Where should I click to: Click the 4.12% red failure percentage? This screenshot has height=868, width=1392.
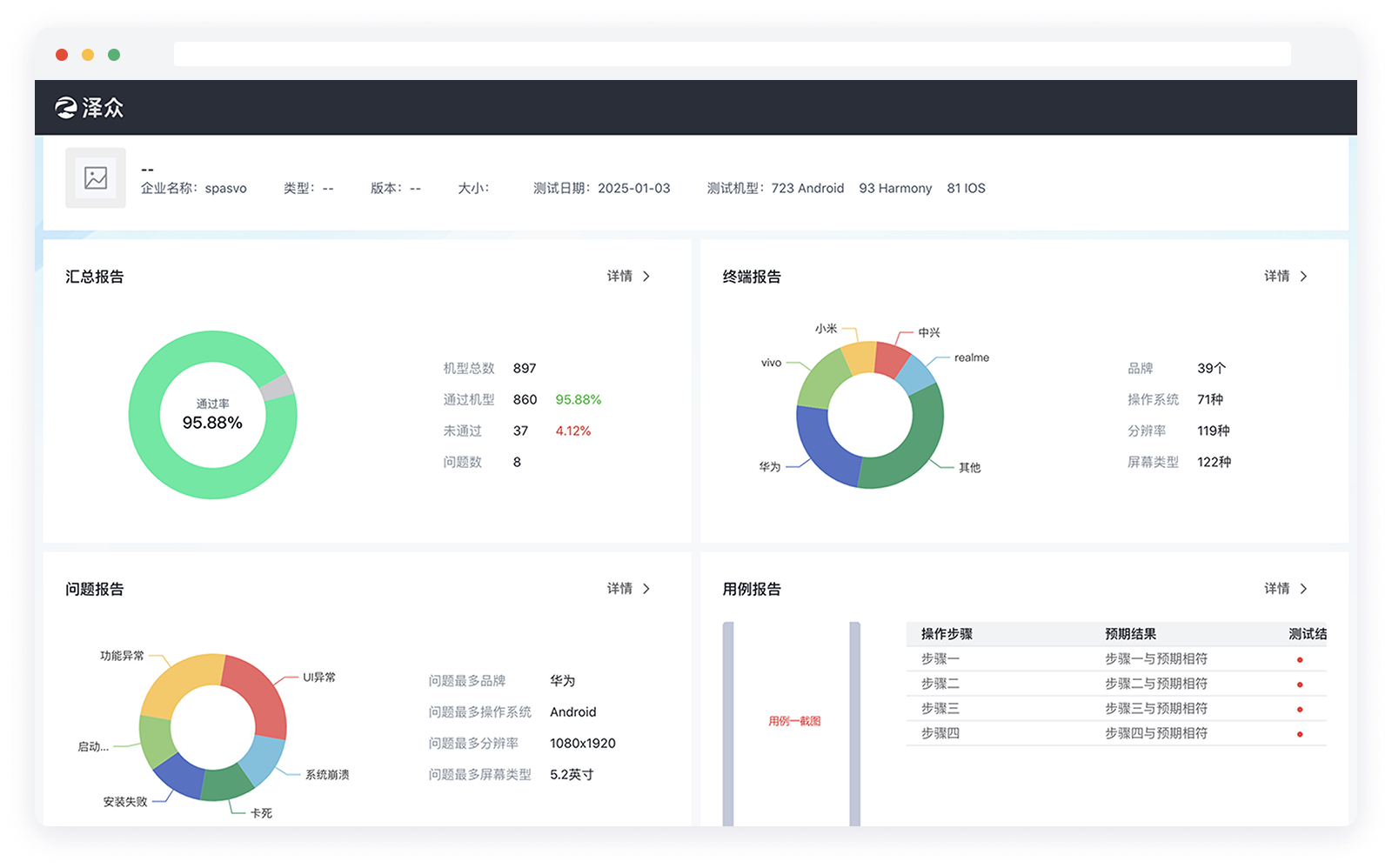572,431
